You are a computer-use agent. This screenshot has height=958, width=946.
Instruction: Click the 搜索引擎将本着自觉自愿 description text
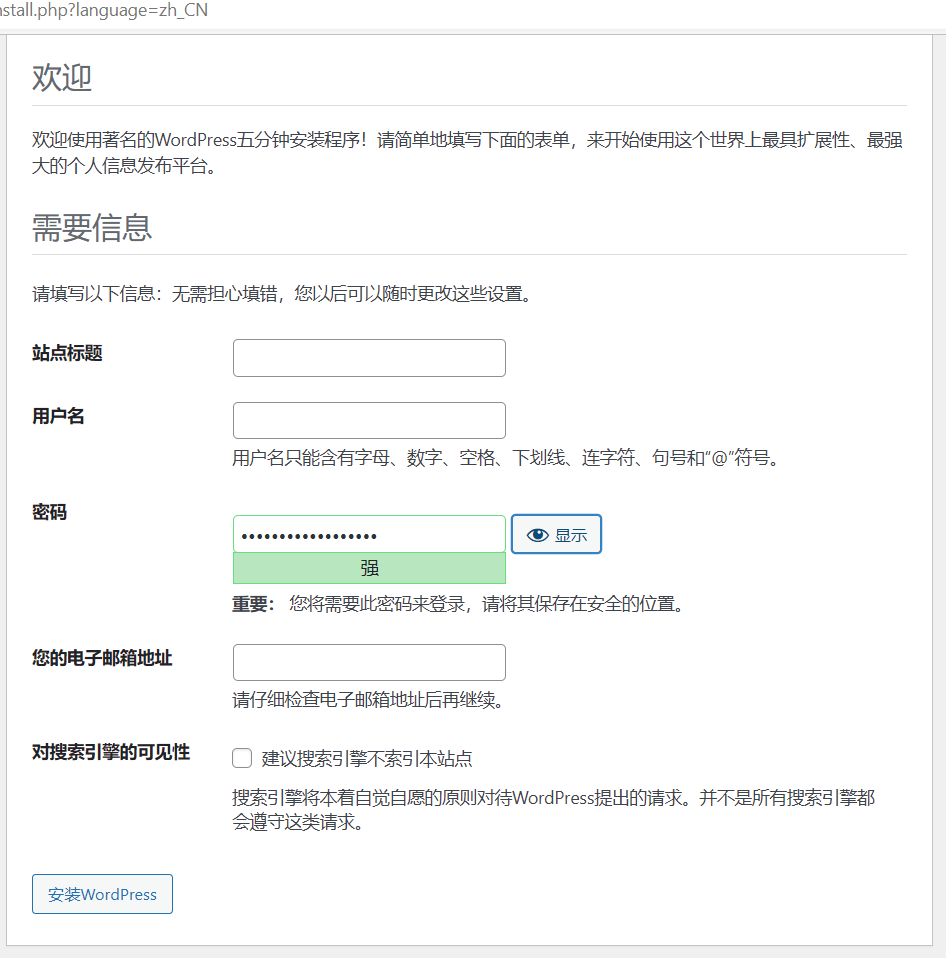554,810
